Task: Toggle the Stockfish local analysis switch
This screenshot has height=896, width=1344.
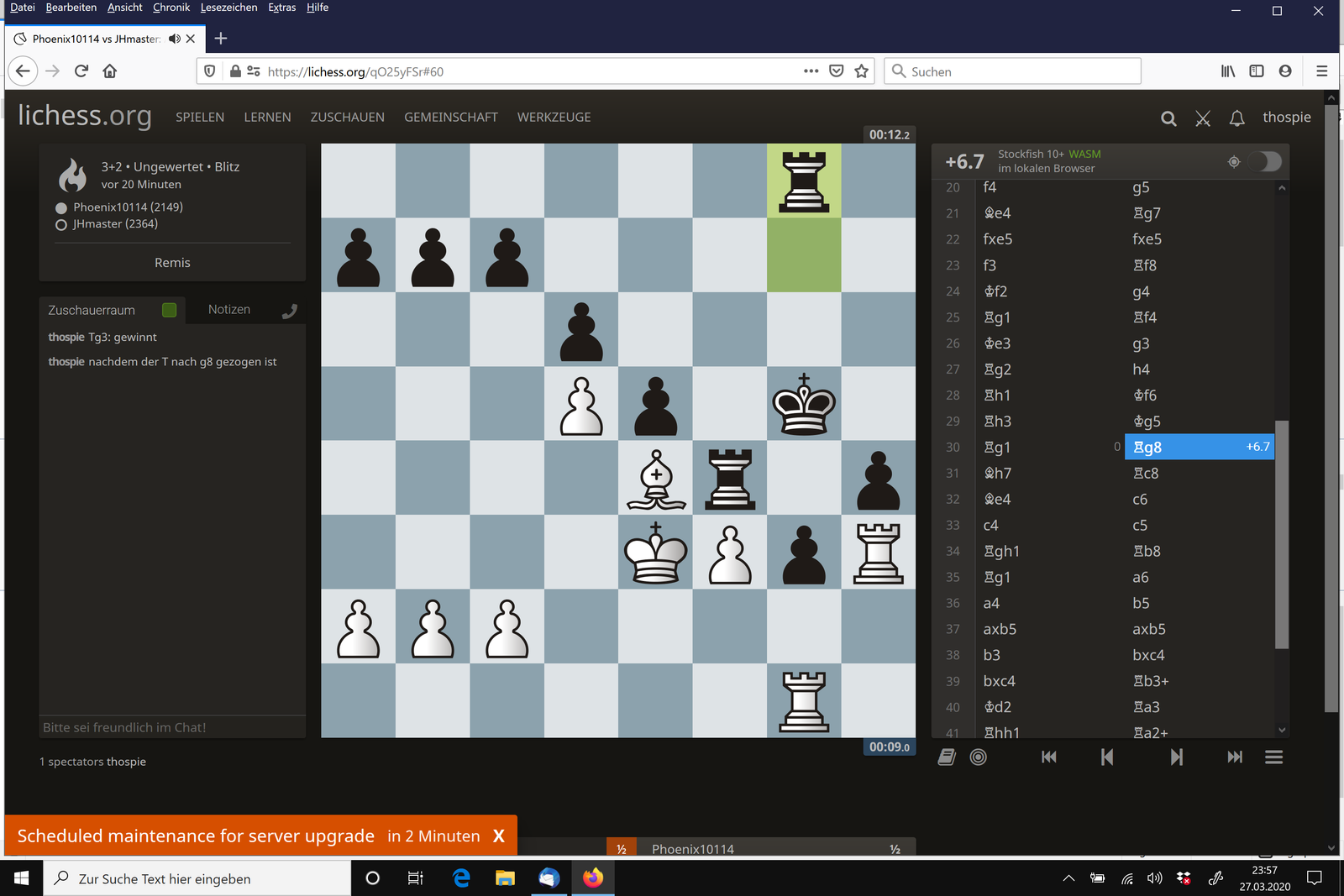Action: [x=1264, y=161]
